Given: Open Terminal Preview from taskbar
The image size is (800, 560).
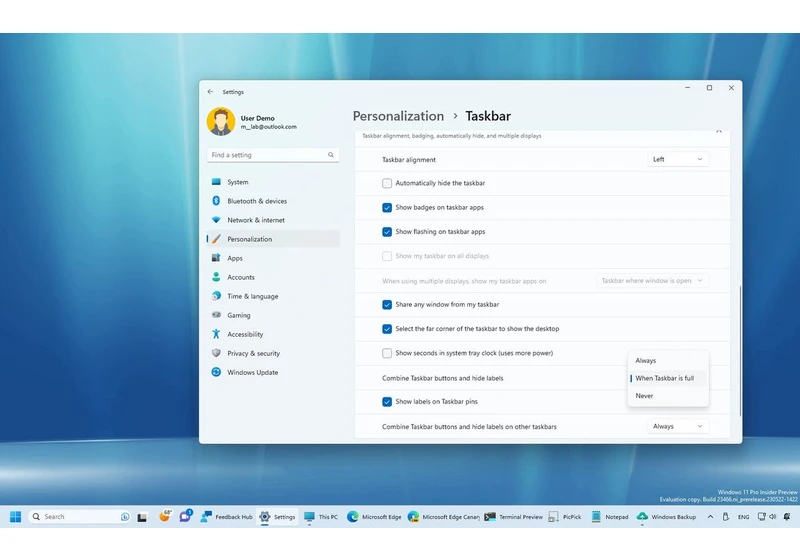Looking at the screenshot, I should coord(513,517).
